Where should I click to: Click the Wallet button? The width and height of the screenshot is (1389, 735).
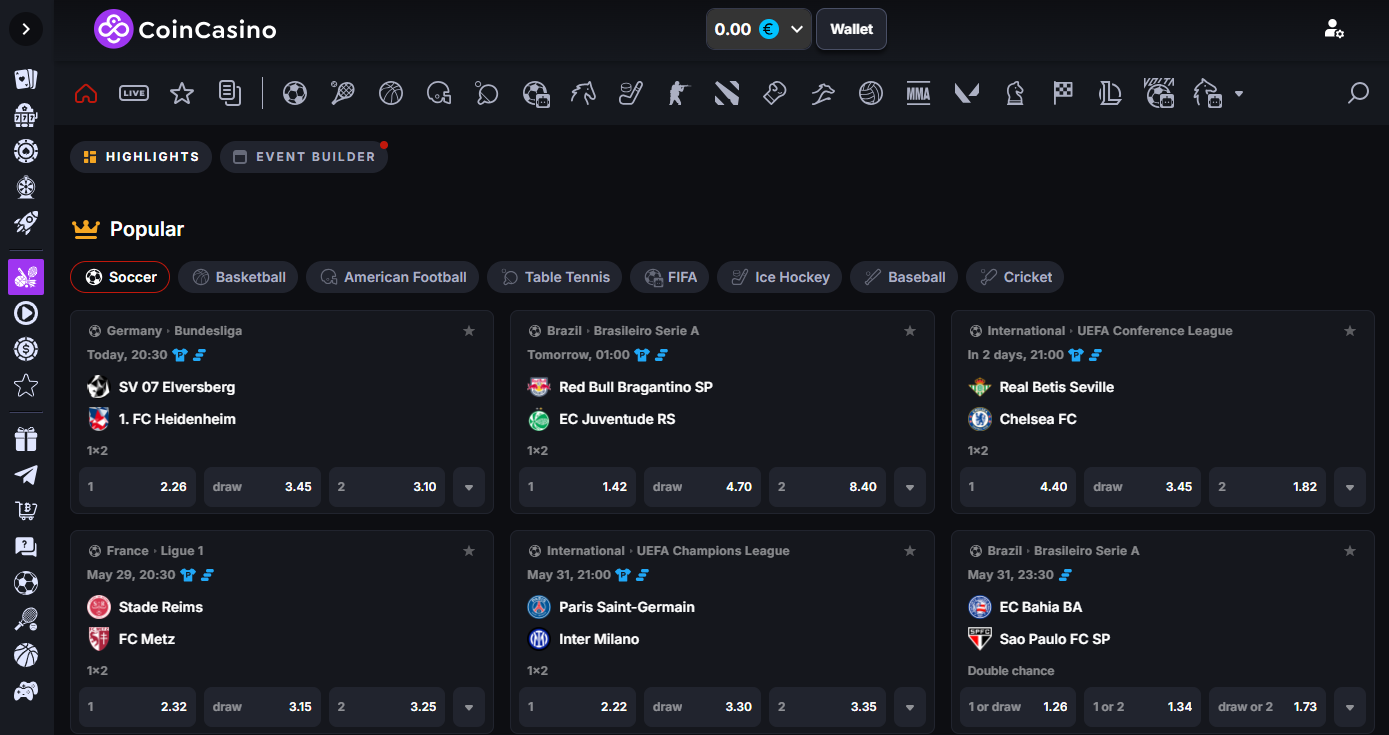coord(851,29)
